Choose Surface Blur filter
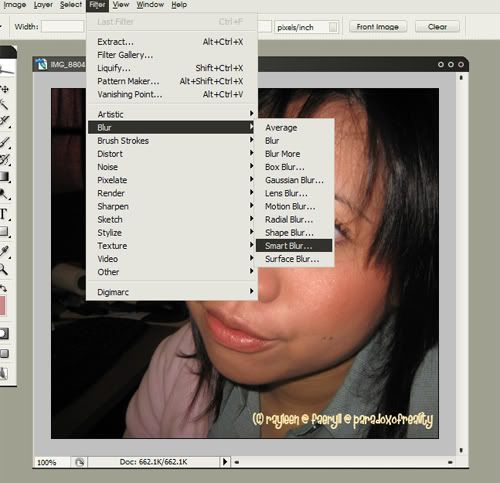 [x=294, y=259]
